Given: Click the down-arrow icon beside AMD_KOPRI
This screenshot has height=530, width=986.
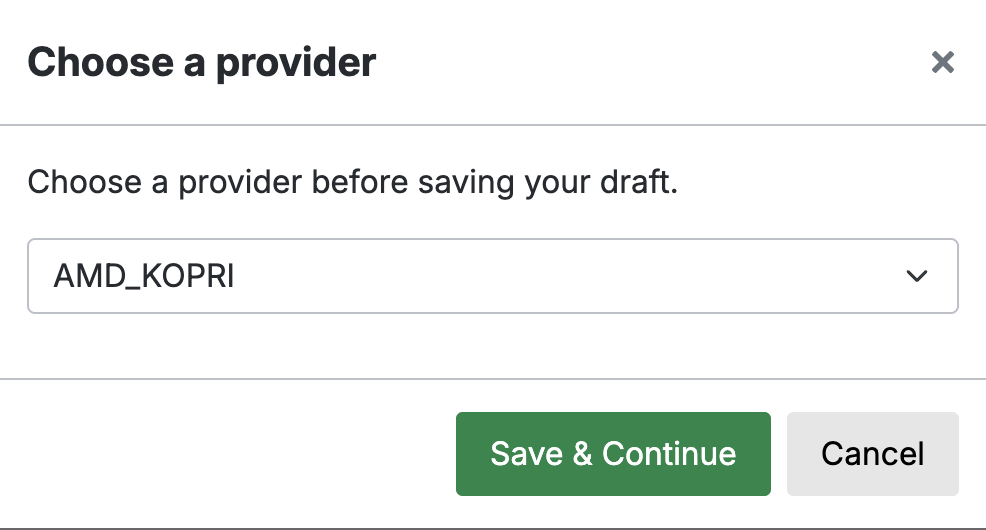Looking at the screenshot, I should pos(916,276).
